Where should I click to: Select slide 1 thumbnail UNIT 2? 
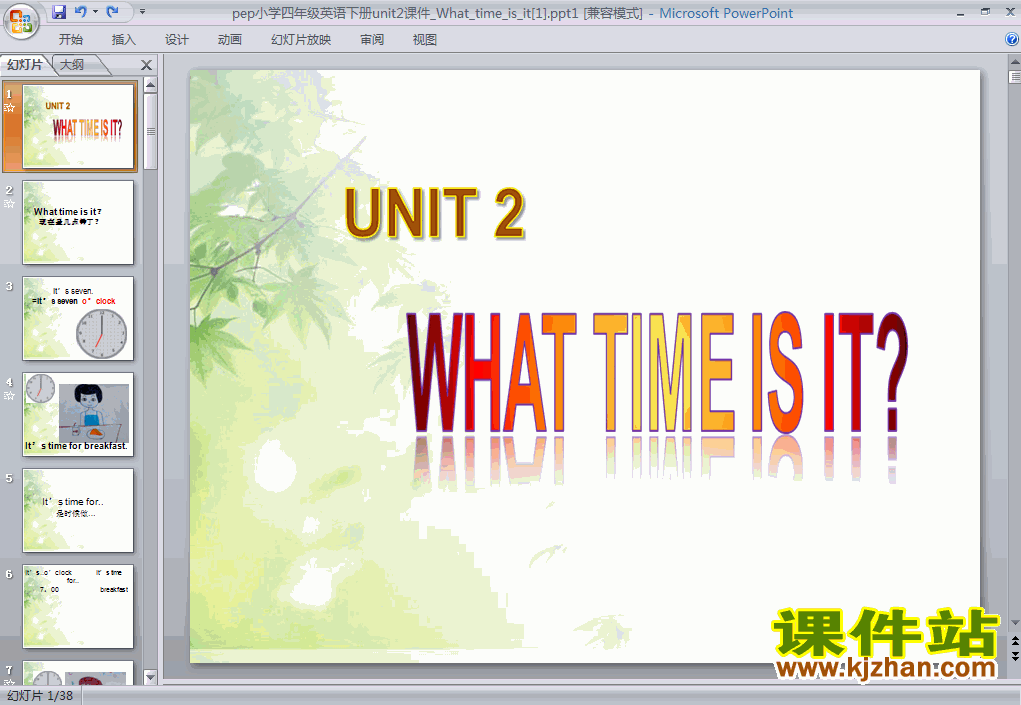pyautogui.click(x=78, y=126)
